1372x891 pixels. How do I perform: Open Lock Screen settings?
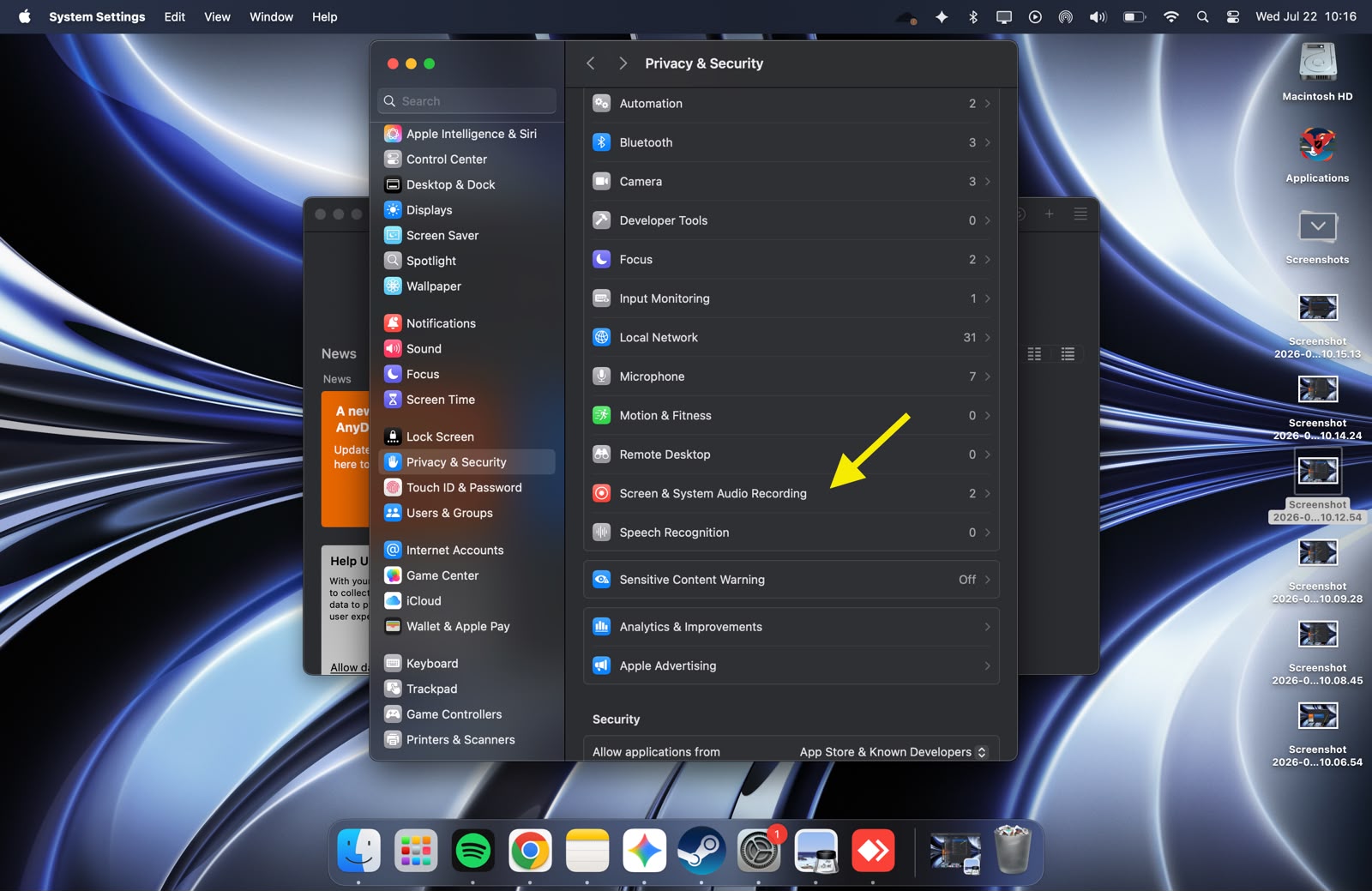pyautogui.click(x=466, y=436)
